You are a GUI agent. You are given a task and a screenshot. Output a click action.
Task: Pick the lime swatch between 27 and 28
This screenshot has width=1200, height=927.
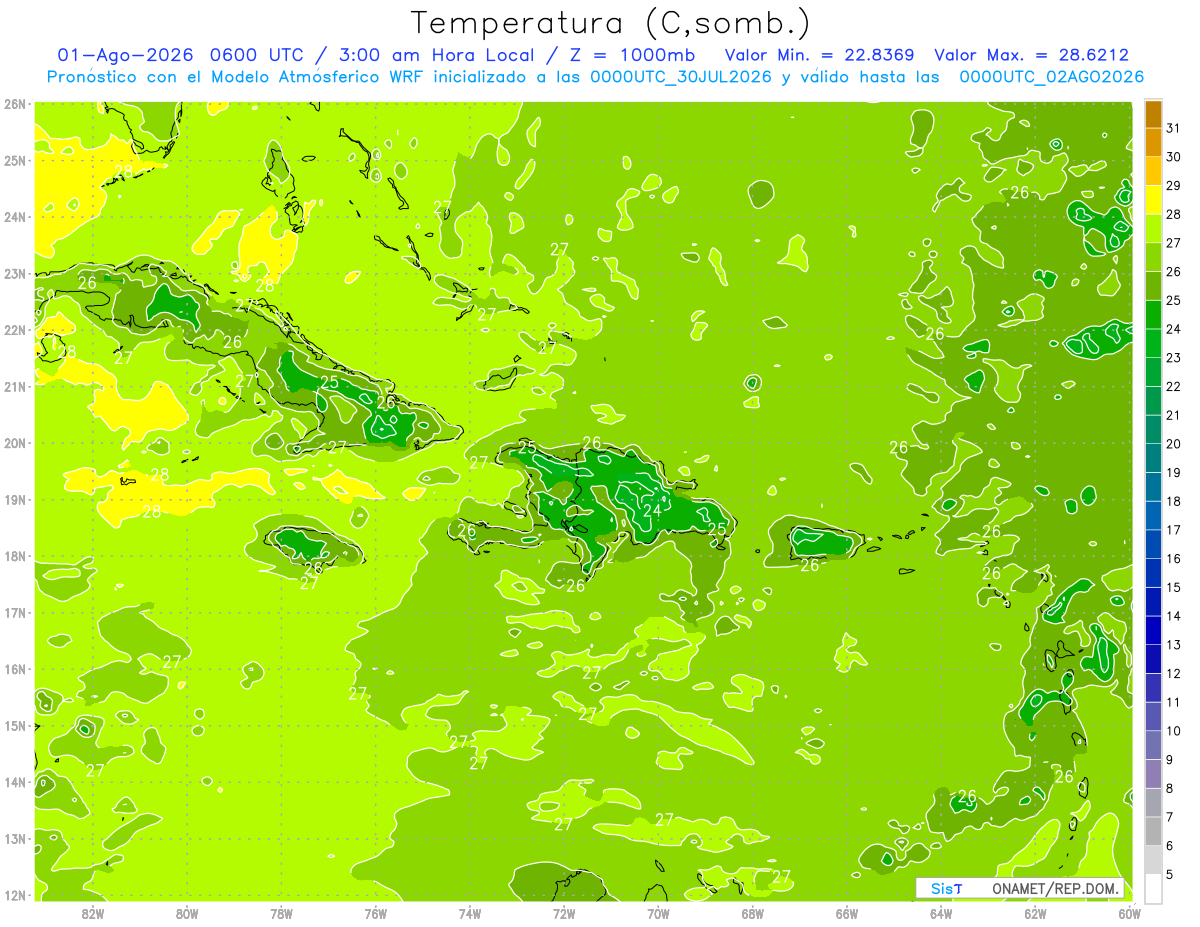(1153, 229)
